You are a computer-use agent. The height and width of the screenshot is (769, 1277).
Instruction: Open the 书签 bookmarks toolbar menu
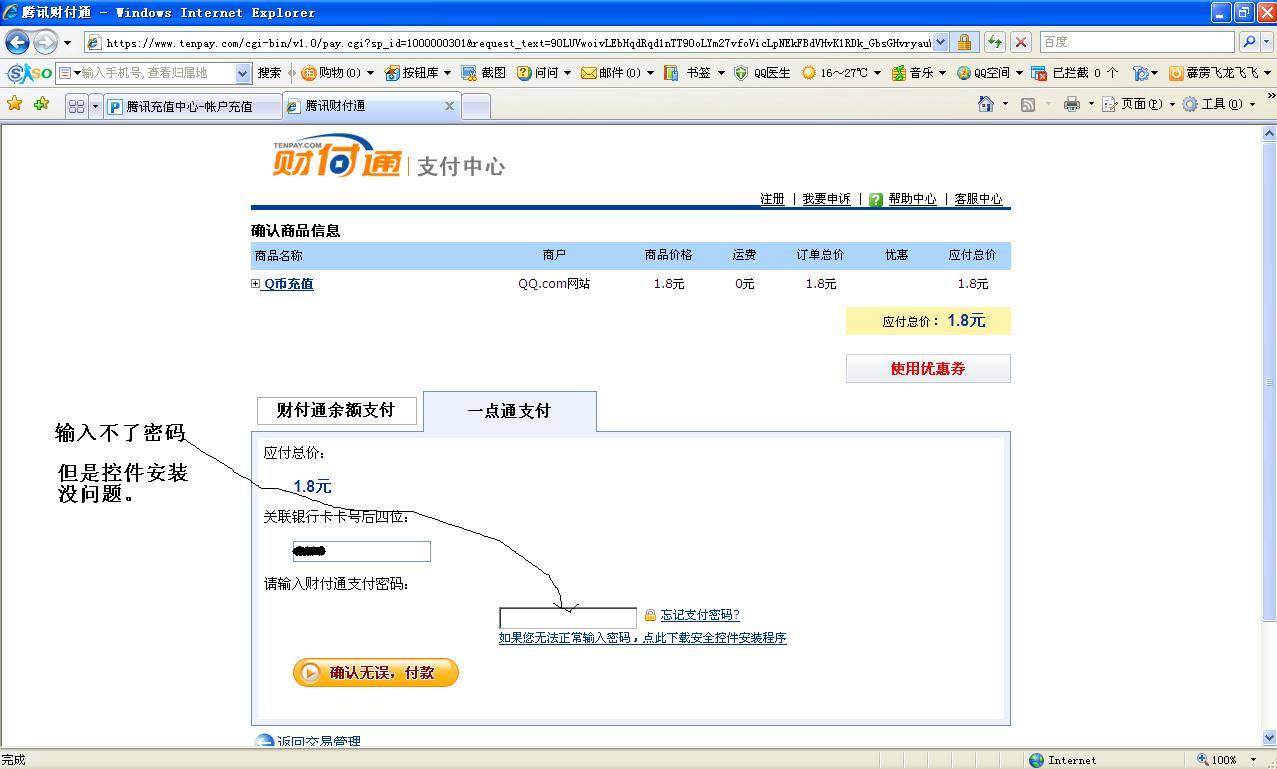click(694, 73)
